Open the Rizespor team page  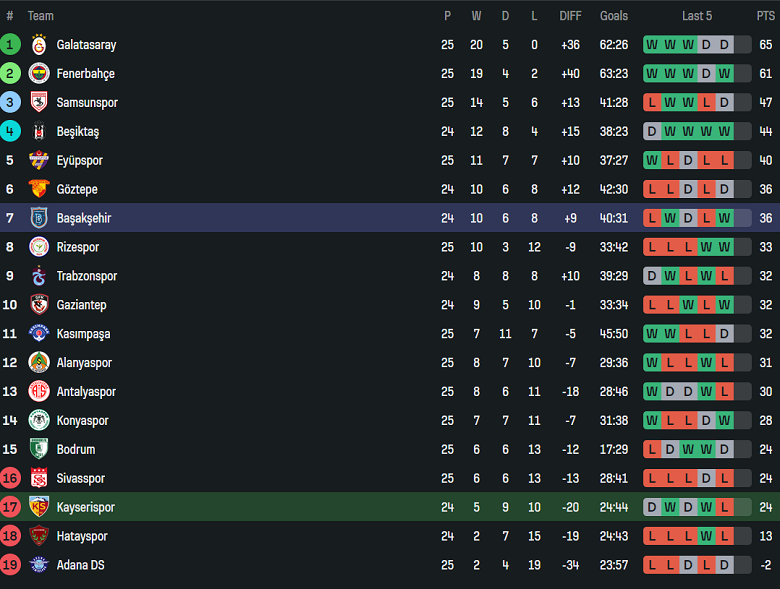pyautogui.click(x=78, y=247)
